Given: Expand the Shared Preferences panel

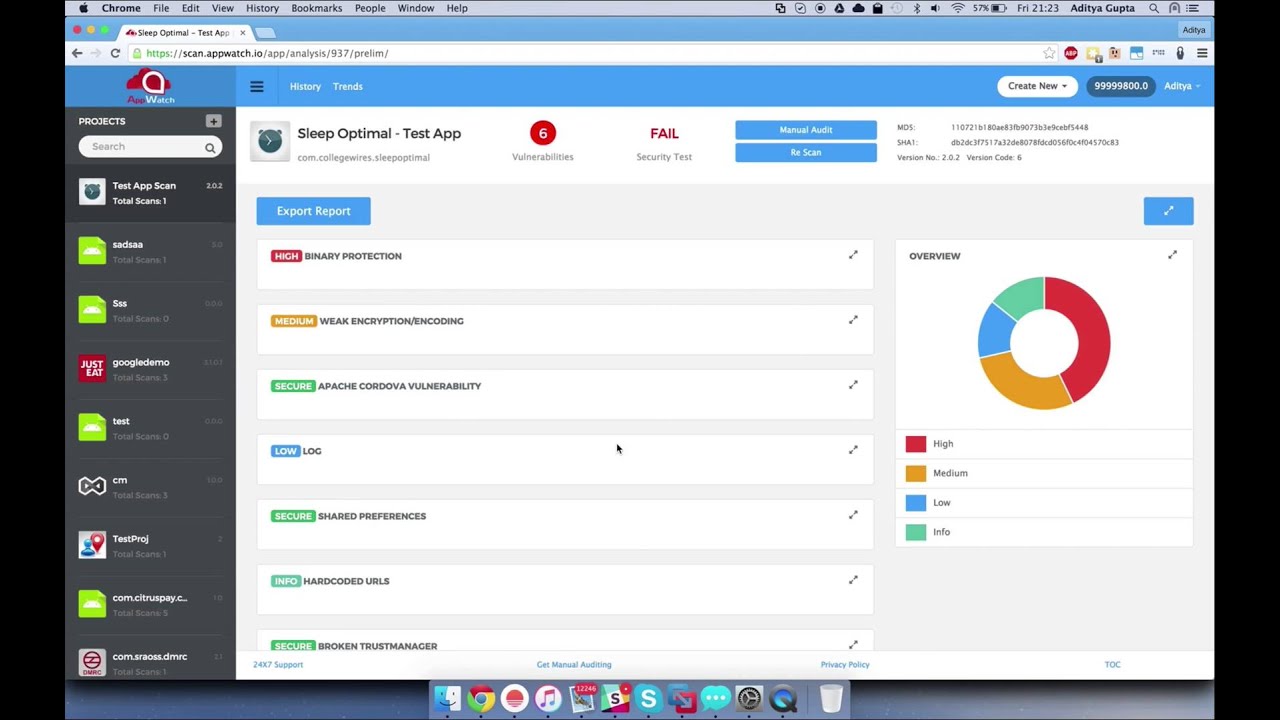Looking at the screenshot, I should point(853,515).
